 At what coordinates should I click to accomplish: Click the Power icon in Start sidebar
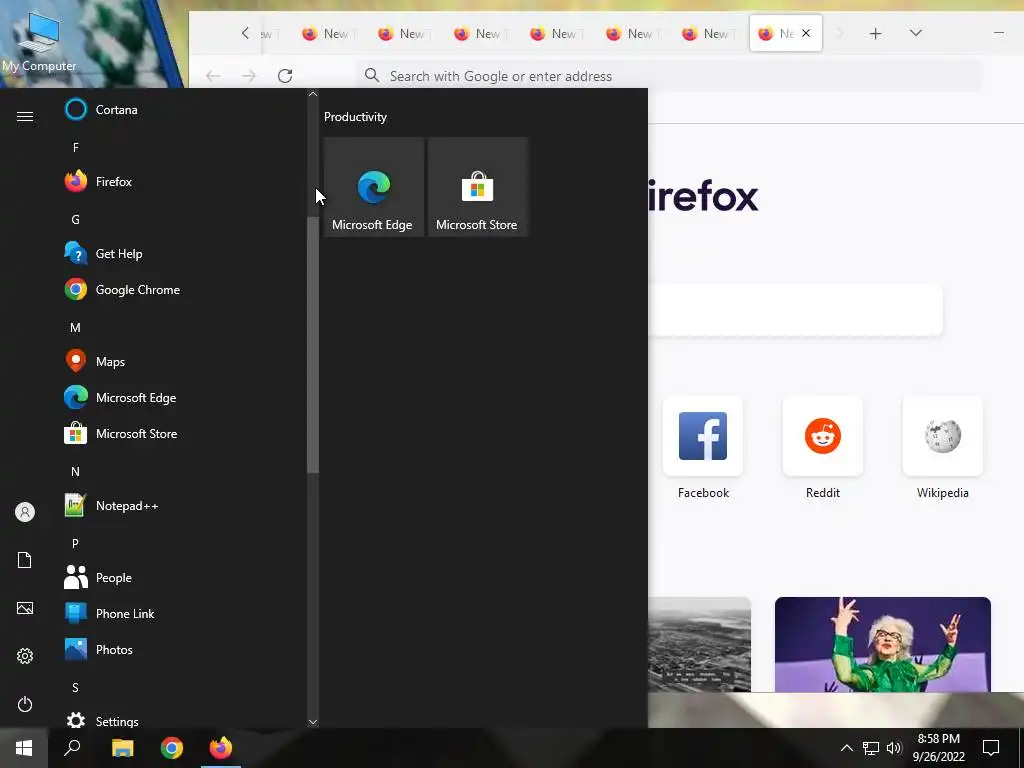coord(25,704)
